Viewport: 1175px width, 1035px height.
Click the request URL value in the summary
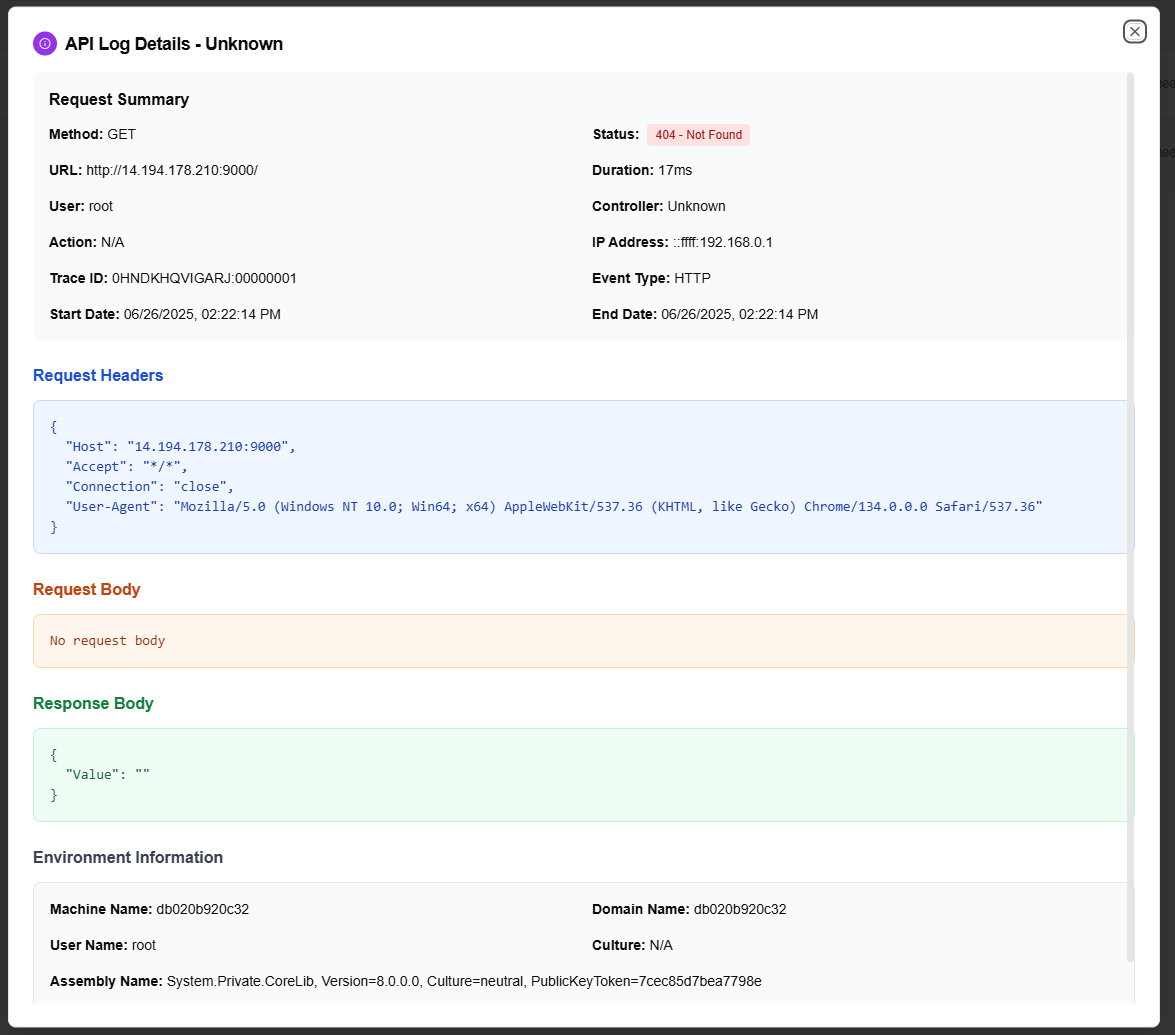point(172,170)
